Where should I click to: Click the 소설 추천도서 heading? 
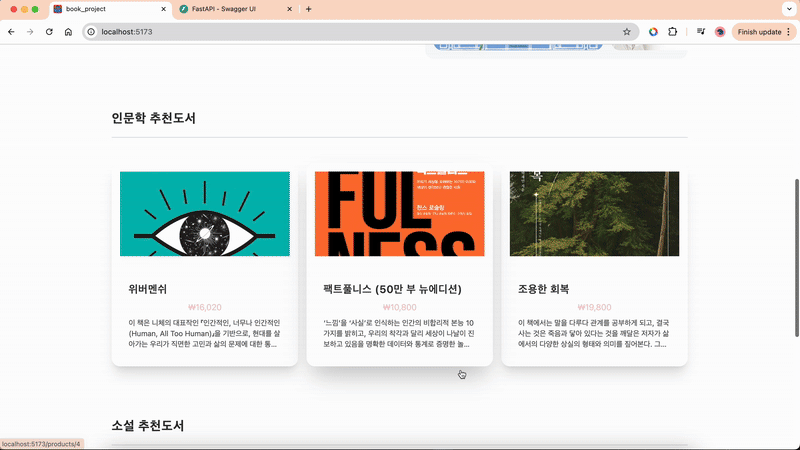click(148, 426)
